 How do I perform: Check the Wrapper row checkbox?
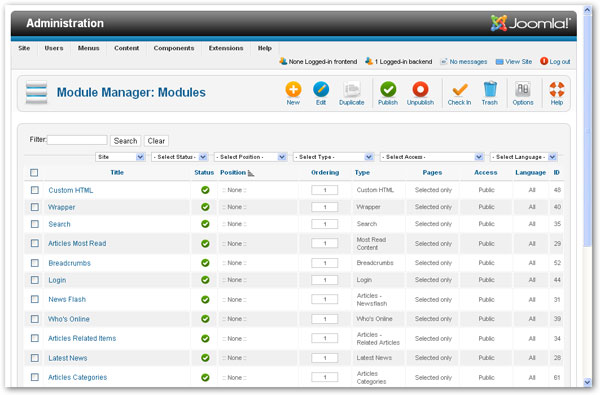point(34,207)
